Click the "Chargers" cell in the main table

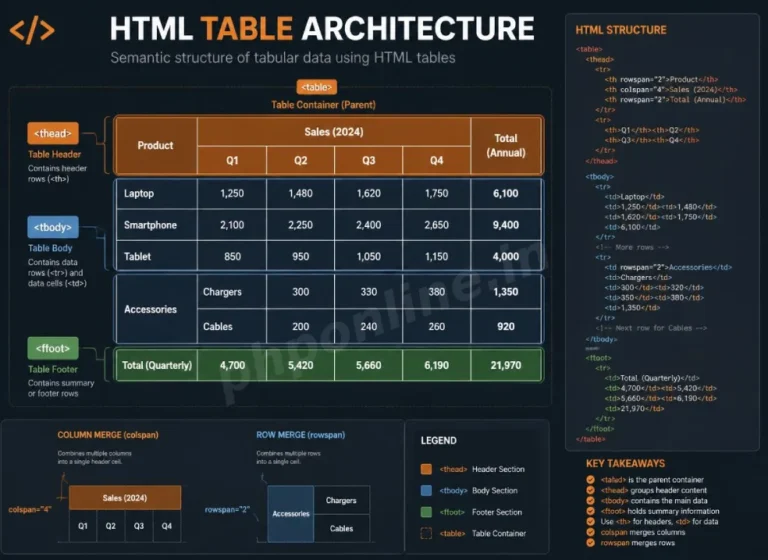tap(232, 292)
